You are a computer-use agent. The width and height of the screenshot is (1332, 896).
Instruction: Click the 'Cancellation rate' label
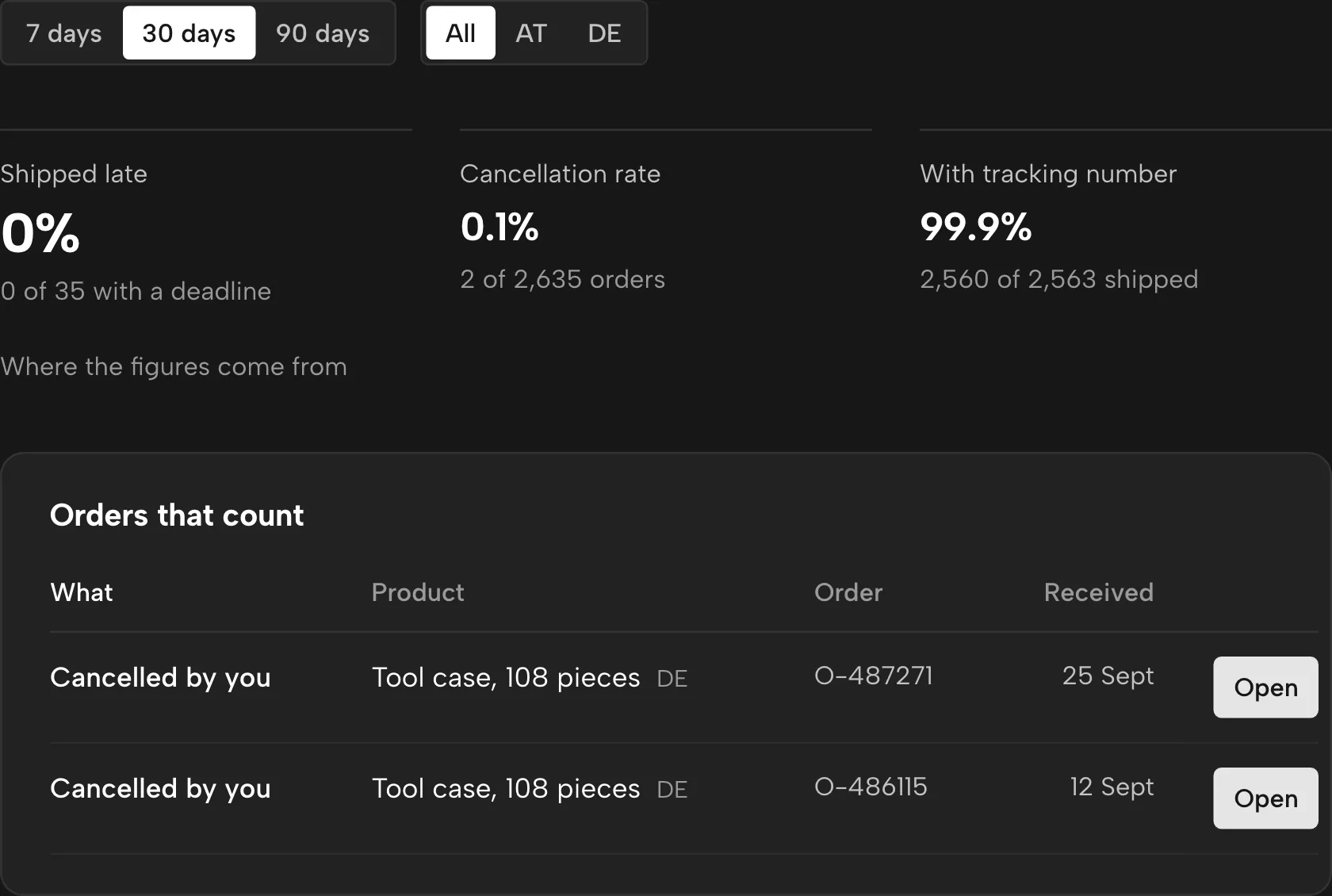(x=560, y=174)
